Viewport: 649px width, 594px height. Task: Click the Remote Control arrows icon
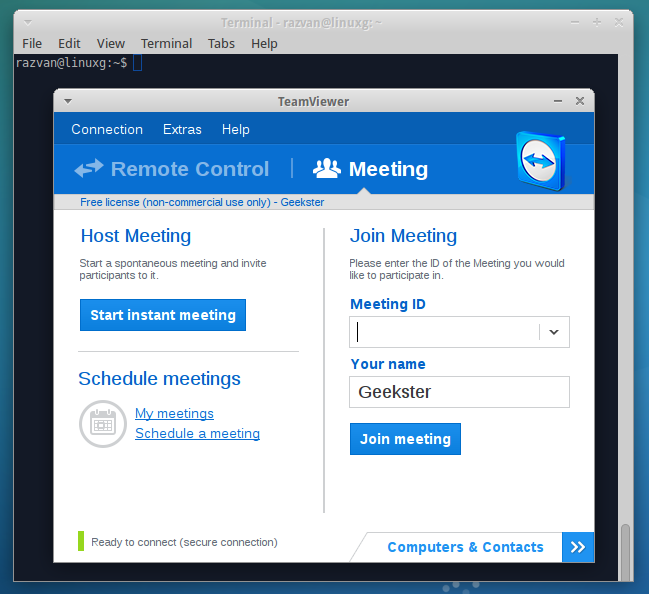(x=89, y=168)
